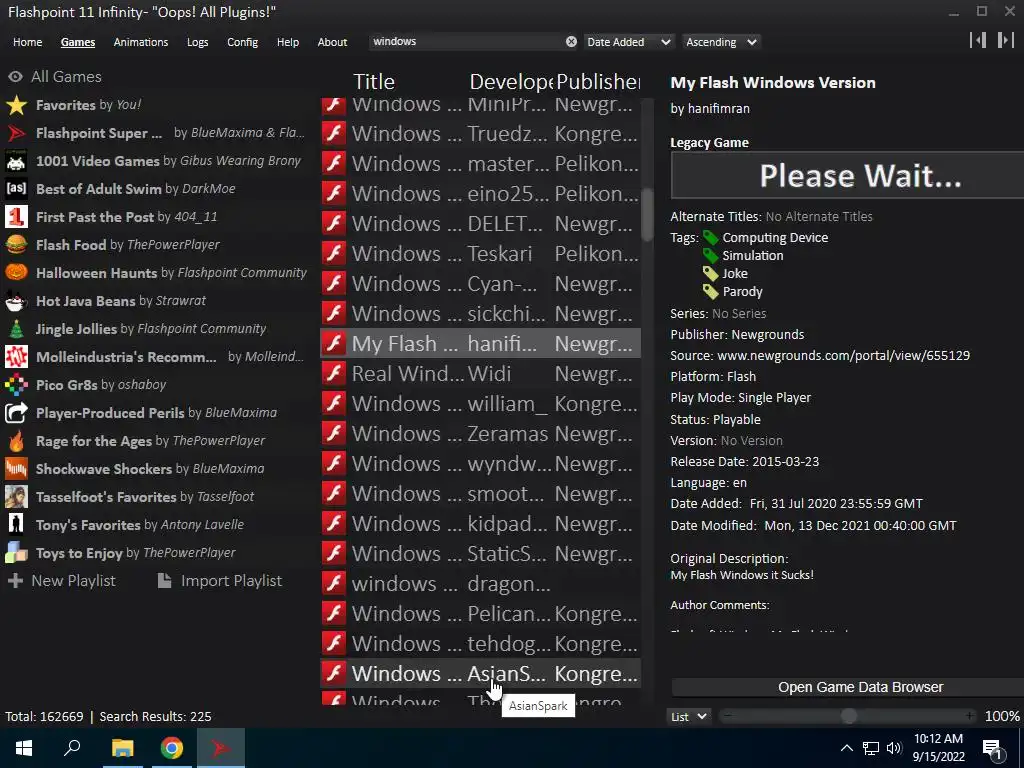Click the Tasselfoot's Favorites avatar icon

(x=16, y=497)
